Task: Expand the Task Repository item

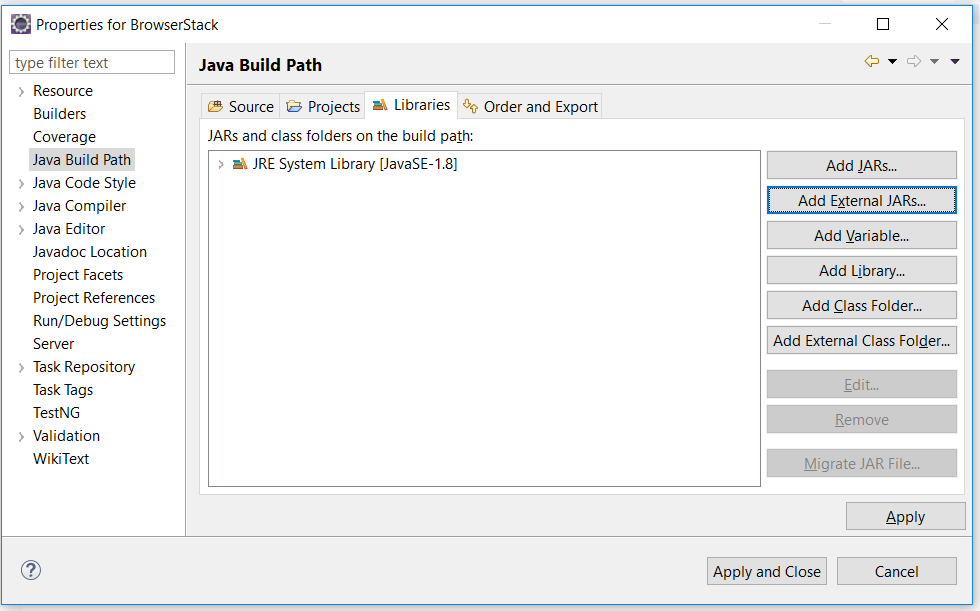Action: click(x=21, y=368)
